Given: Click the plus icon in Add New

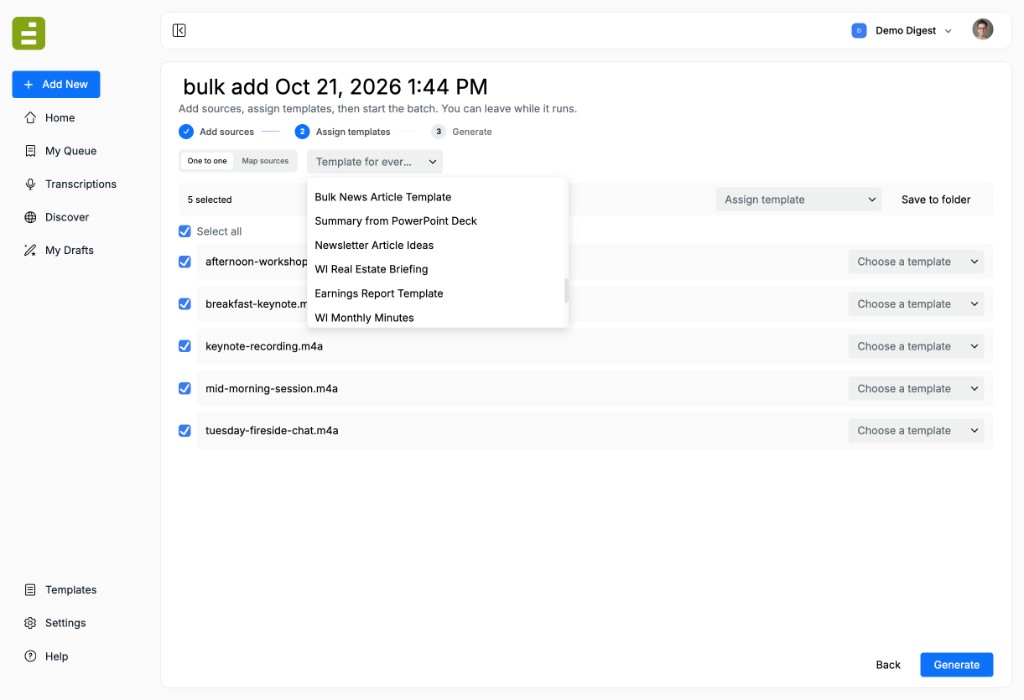Looking at the screenshot, I should 28,84.
